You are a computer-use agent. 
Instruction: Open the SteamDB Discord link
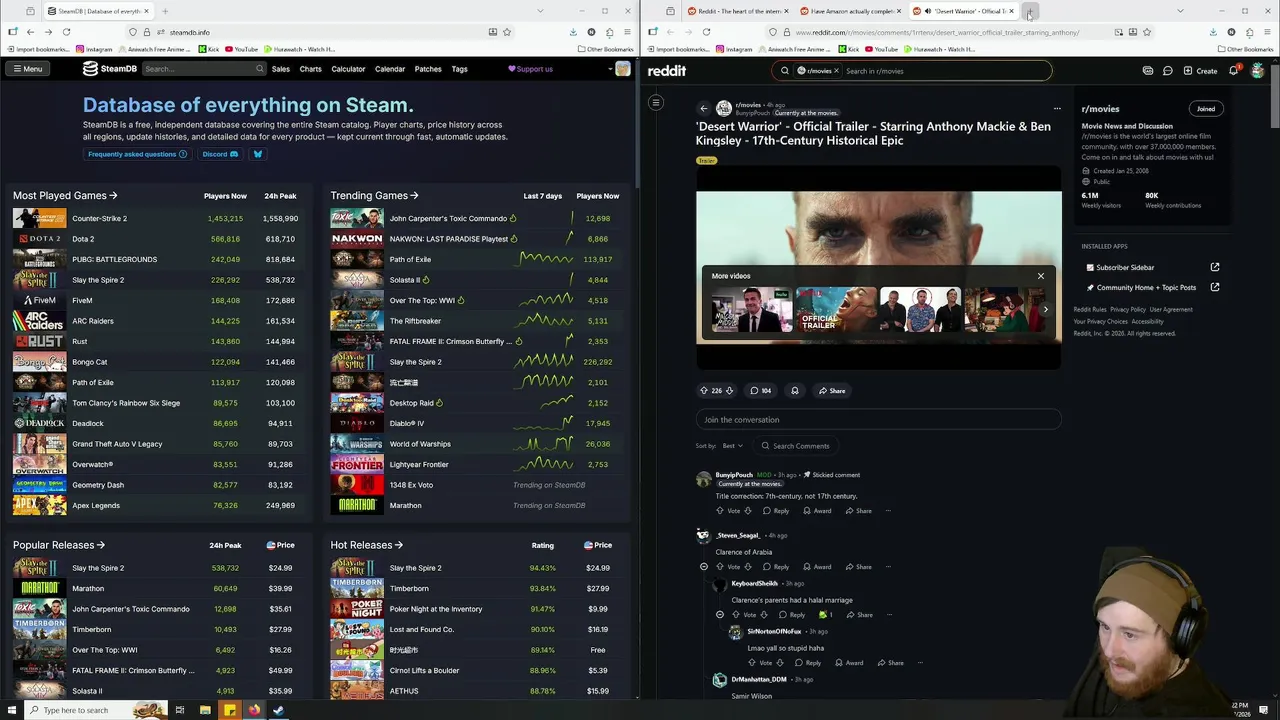click(x=220, y=154)
